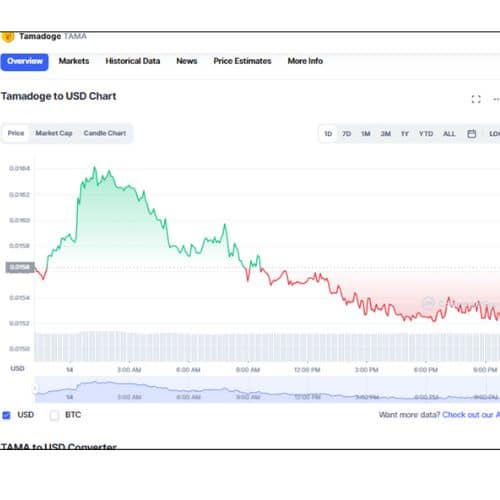The image size is (500, 500).
Task: Set chart range to YTD
Action: pos(426,134)
